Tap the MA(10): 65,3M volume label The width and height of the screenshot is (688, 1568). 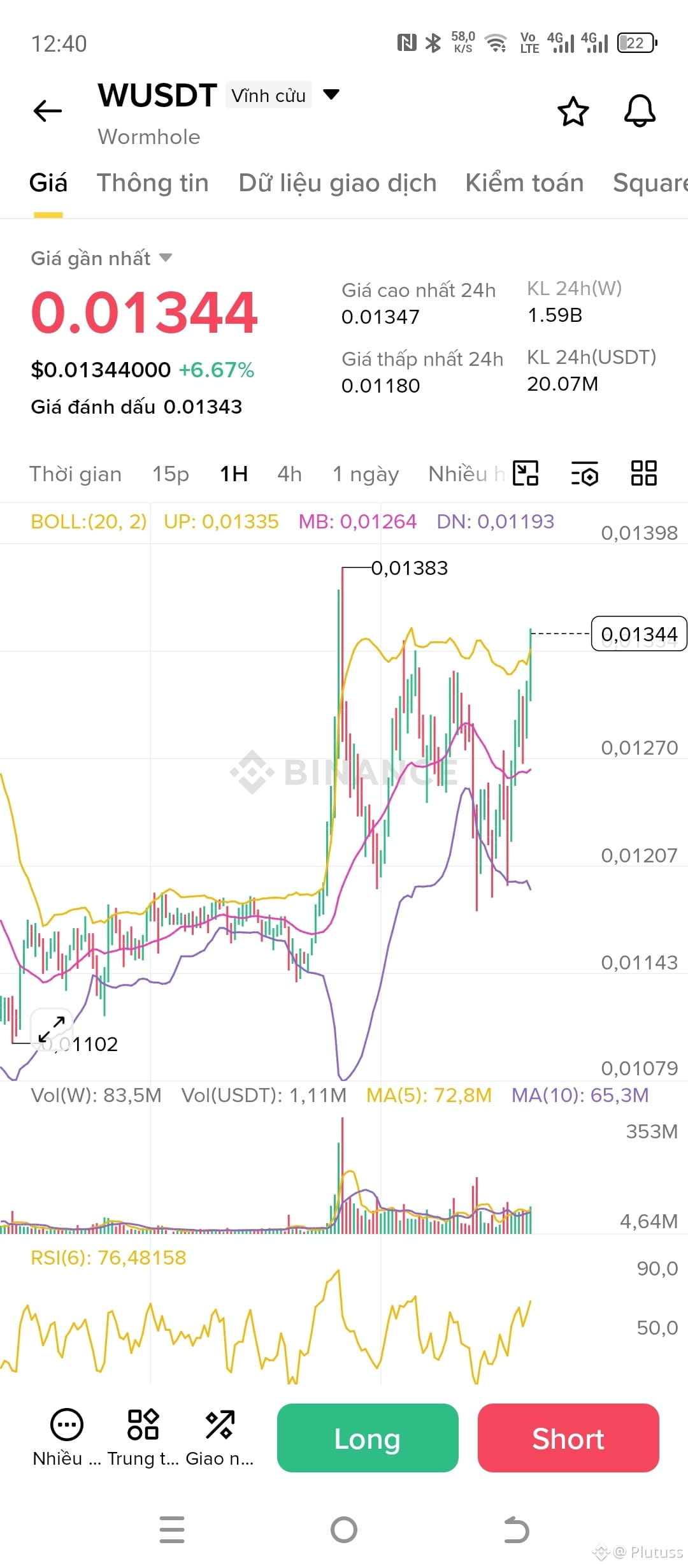[x=580, y=1095]
